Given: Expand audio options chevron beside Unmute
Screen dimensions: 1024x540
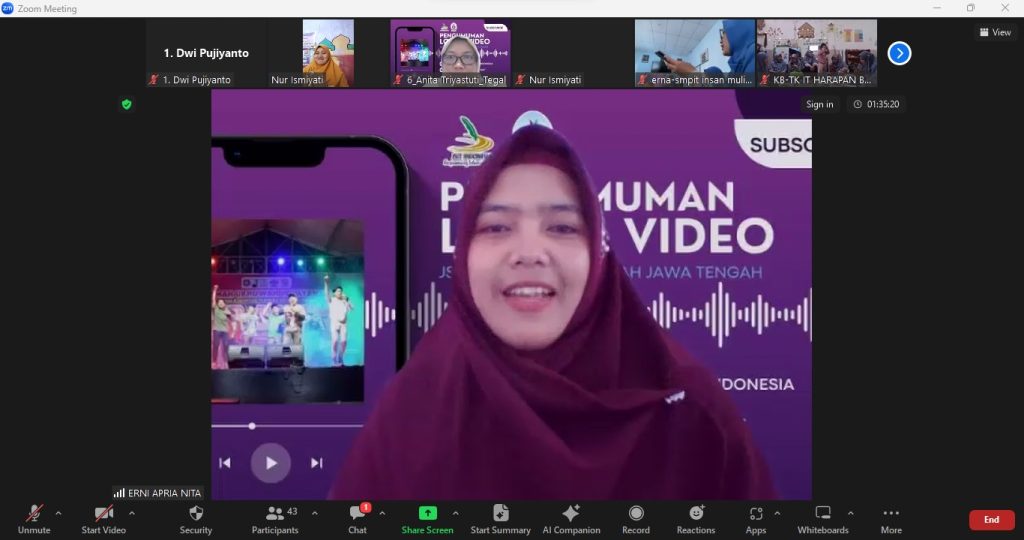Looking at the screenshot, I should pos(58,513).
